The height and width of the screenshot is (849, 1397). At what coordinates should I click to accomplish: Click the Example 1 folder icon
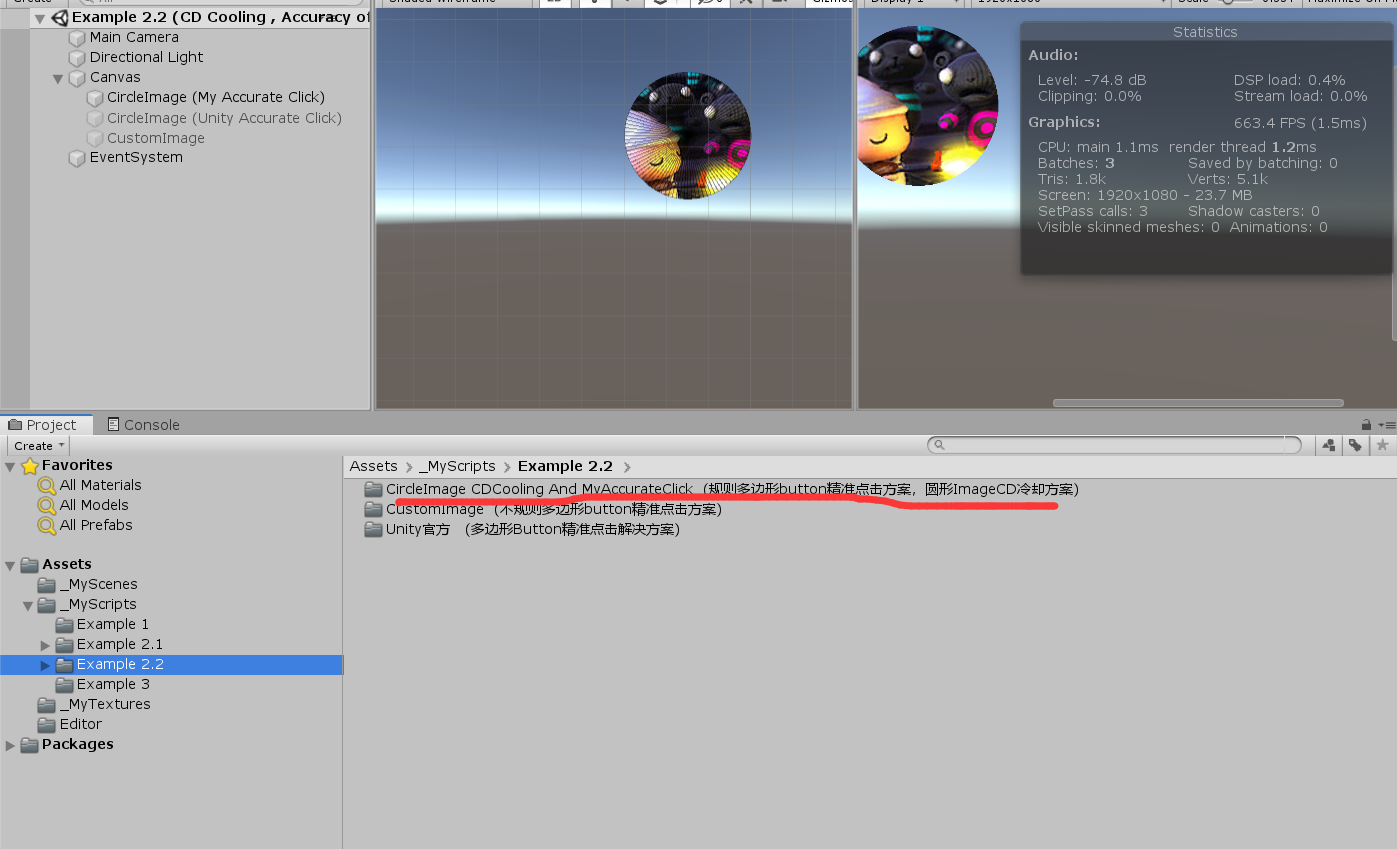tap(65, 625)
